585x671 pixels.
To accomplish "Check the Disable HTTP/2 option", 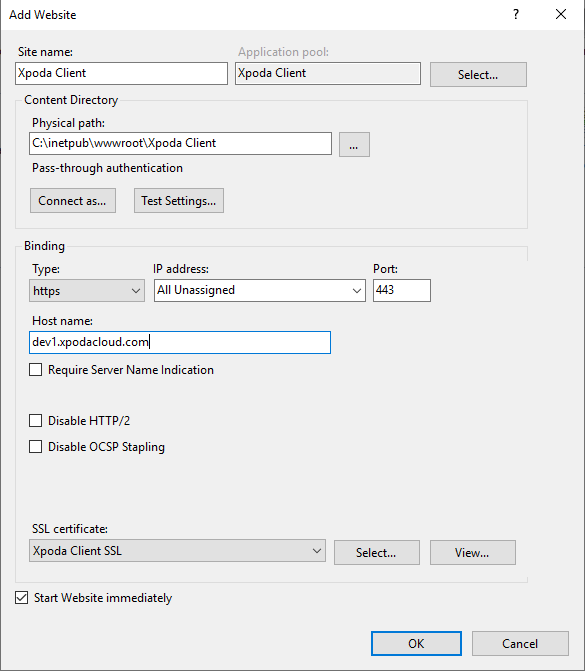I will click(x=36, y=421).
